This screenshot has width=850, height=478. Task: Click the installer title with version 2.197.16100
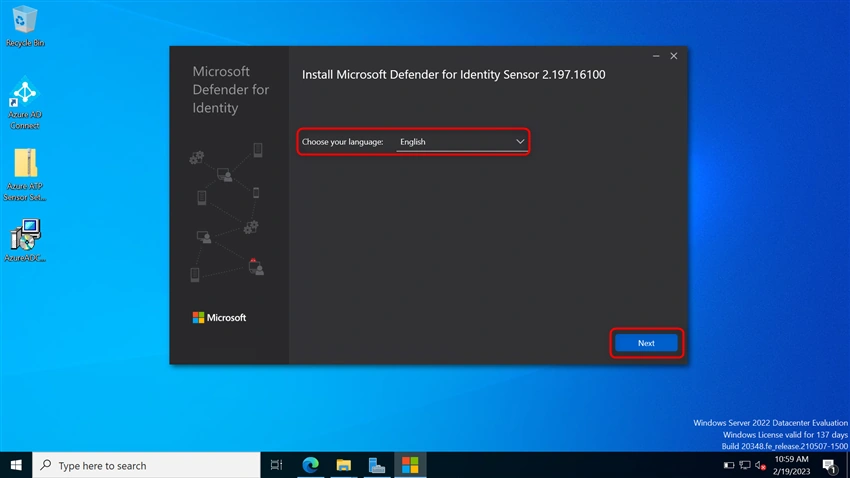click(x=453, y=75)
